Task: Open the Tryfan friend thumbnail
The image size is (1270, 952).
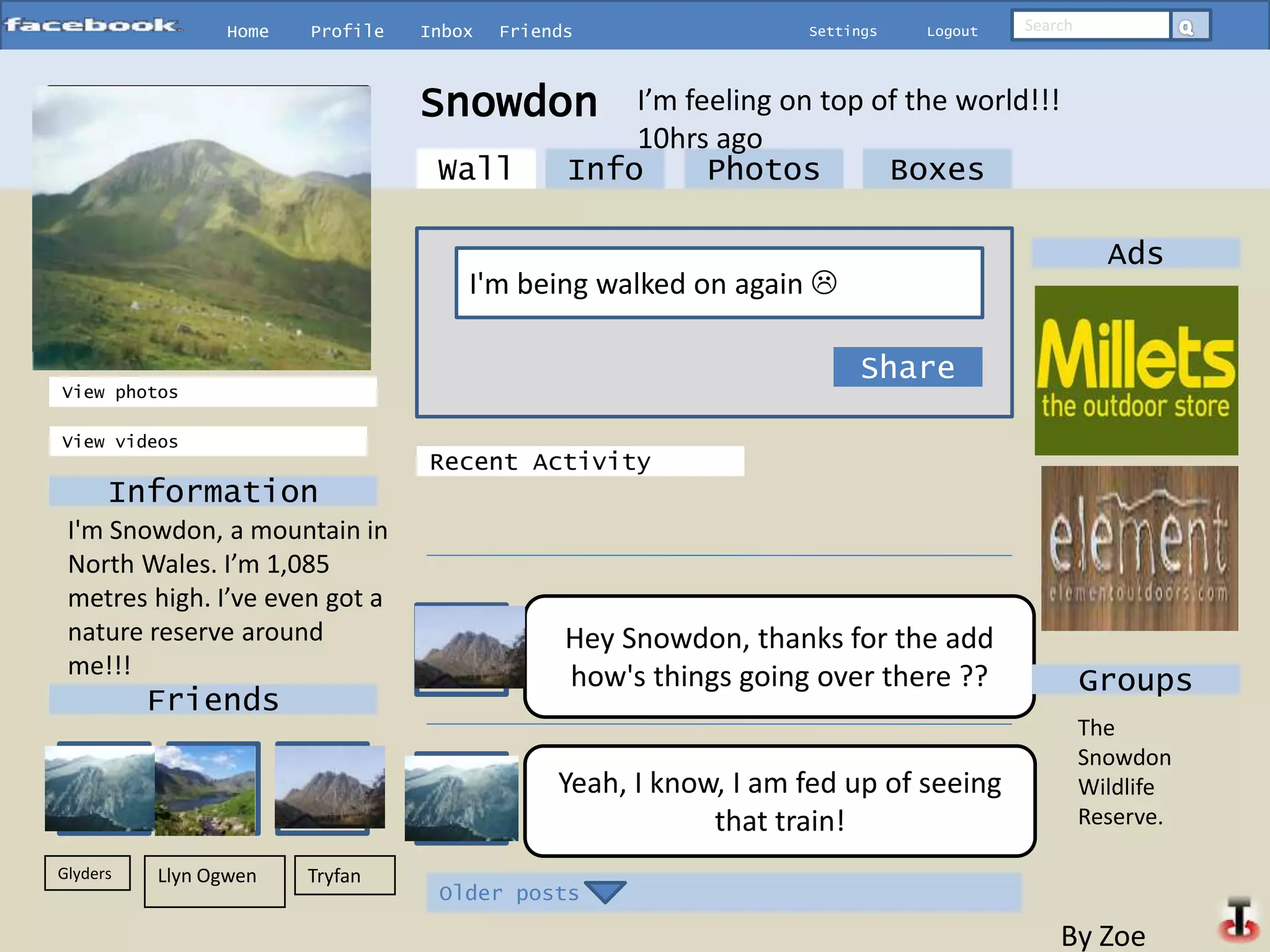Action: tap(330, 788)
